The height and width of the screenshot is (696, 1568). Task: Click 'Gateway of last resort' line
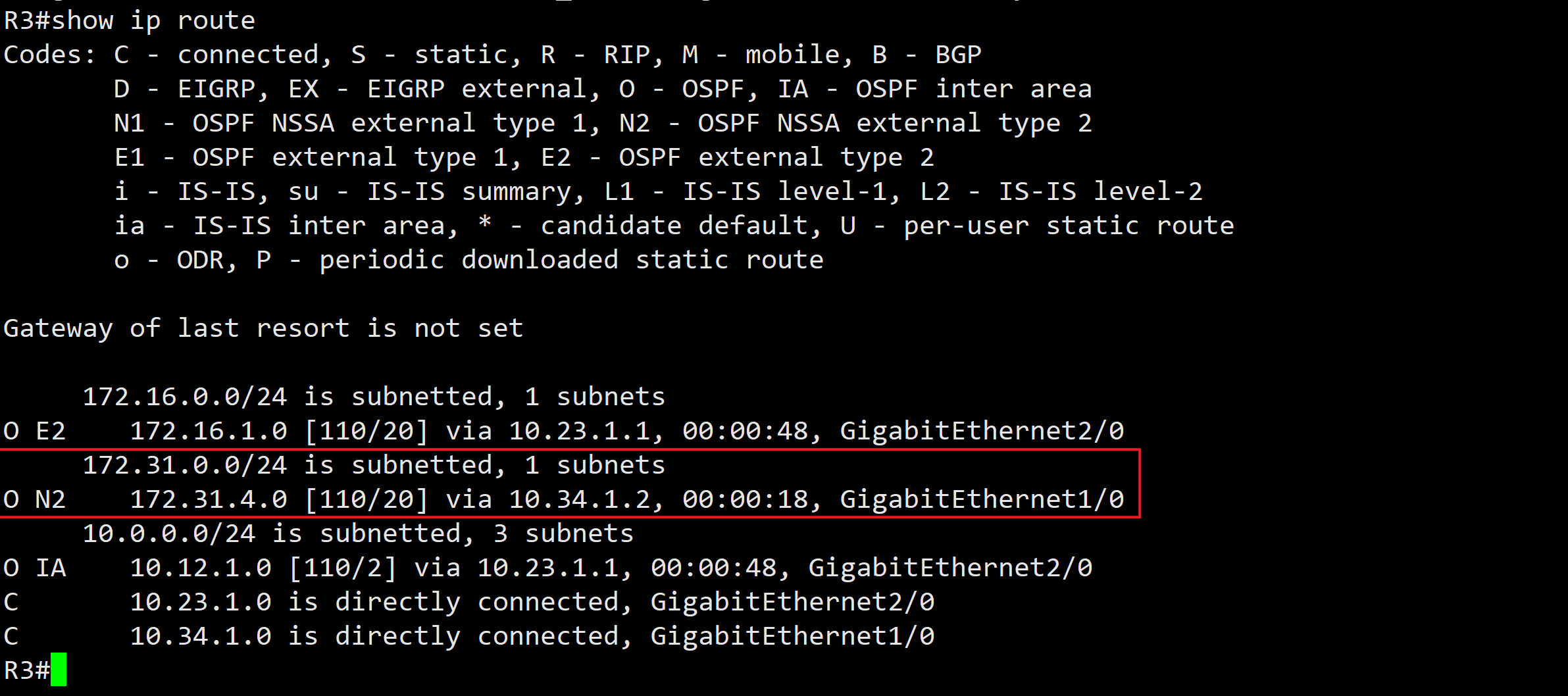pyautogui.click(x=263, y=328)
